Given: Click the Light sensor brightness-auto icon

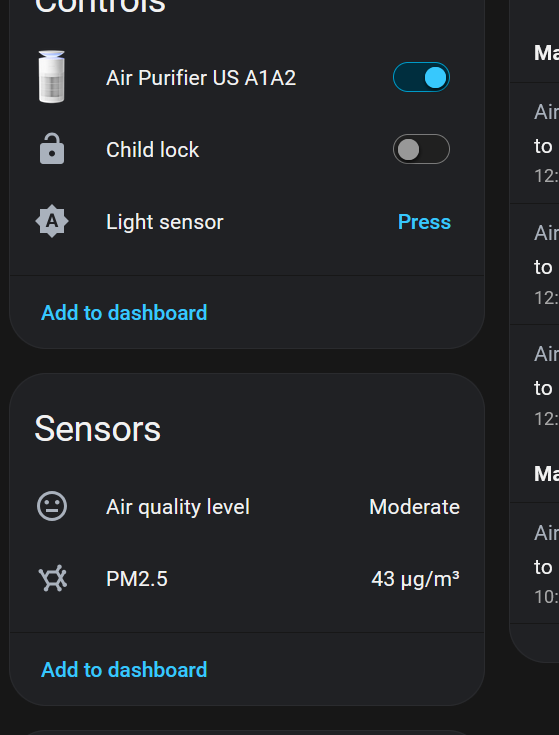Looking at the screenshot, I should (52, 221).
